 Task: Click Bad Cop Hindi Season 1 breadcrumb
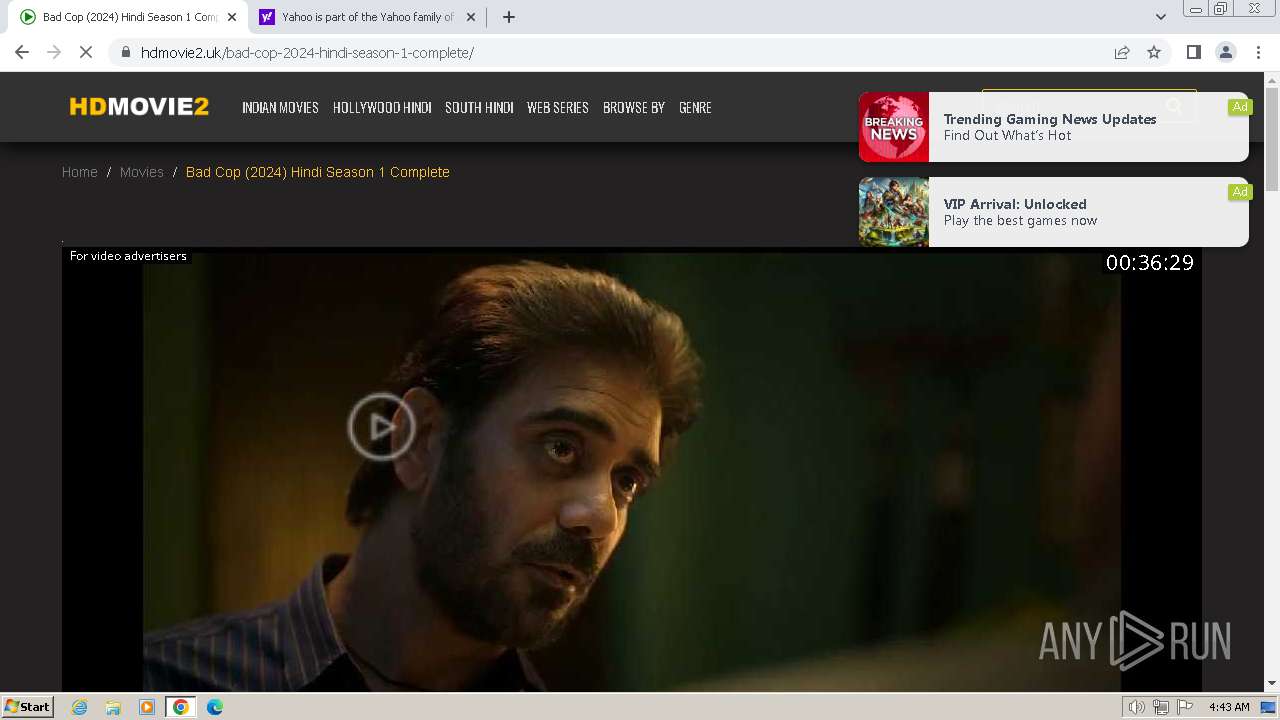(x=318, y=172)
